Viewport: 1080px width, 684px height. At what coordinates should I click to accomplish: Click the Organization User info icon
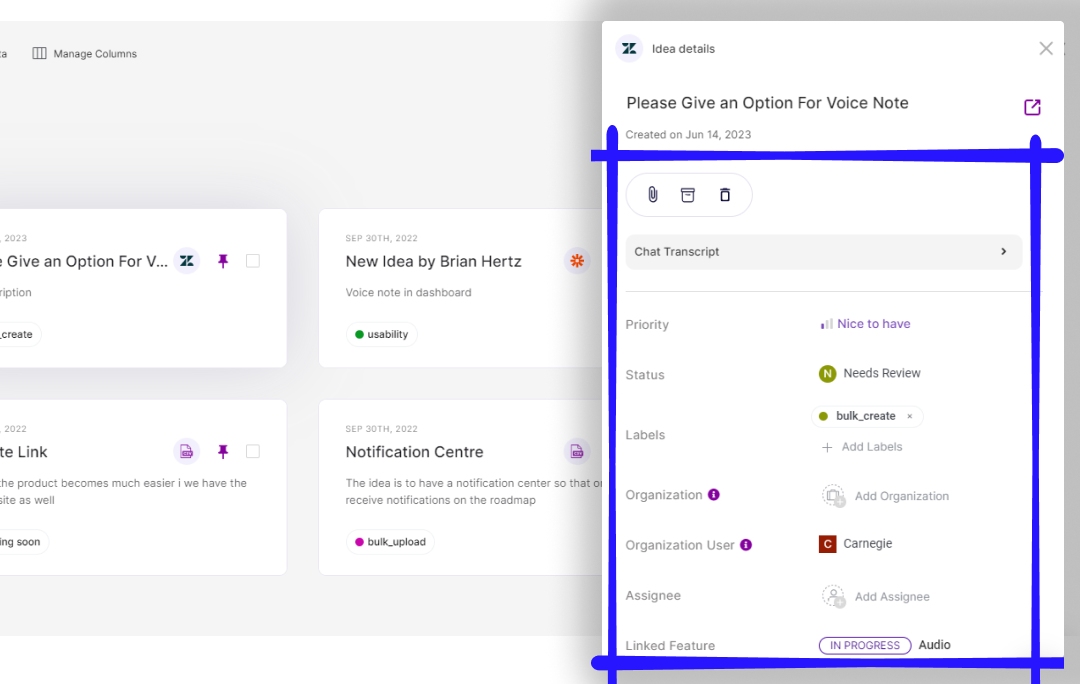pos(746,545)
